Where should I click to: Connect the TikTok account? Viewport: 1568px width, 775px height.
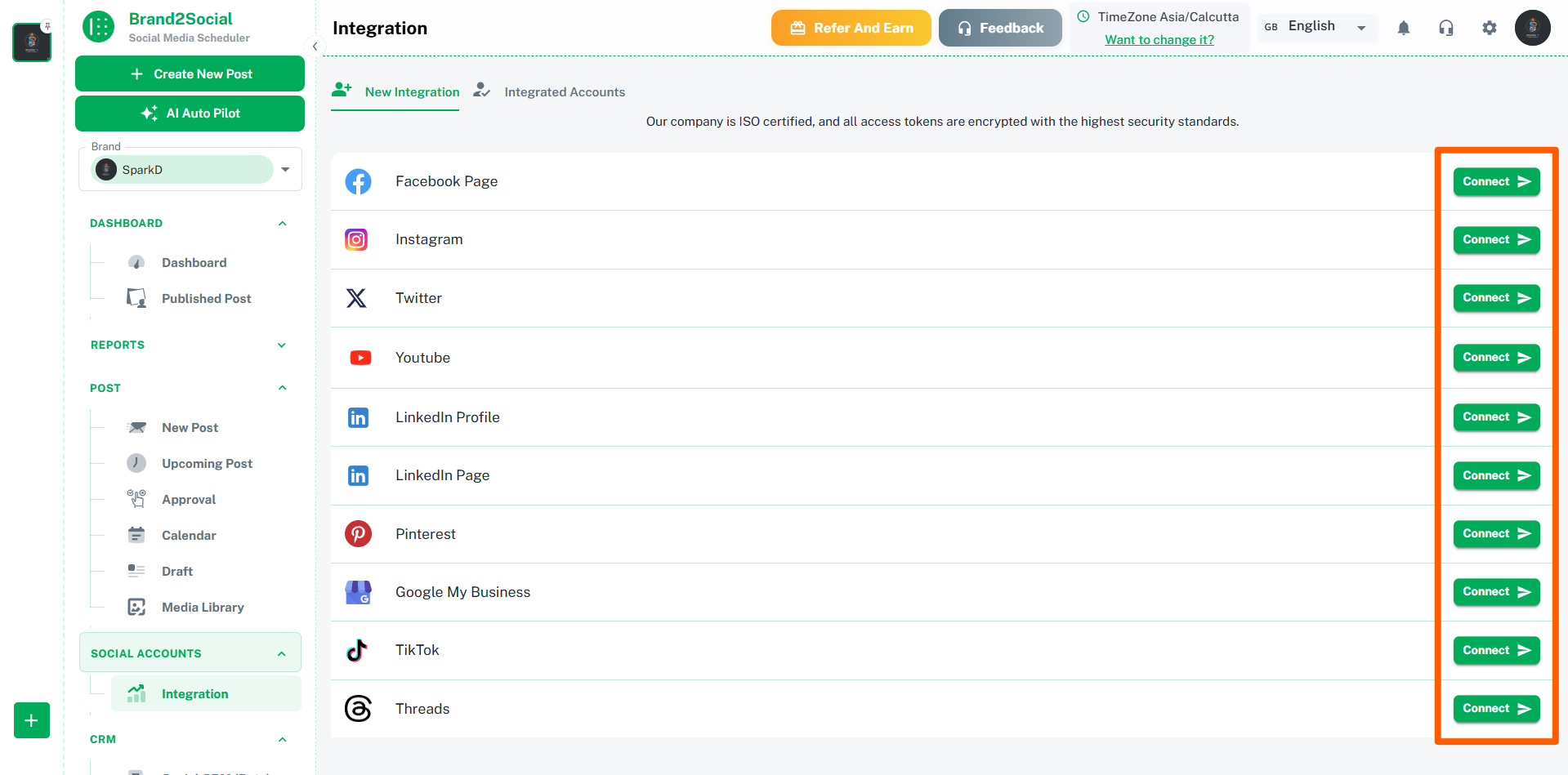click(x=1496, y=650)
